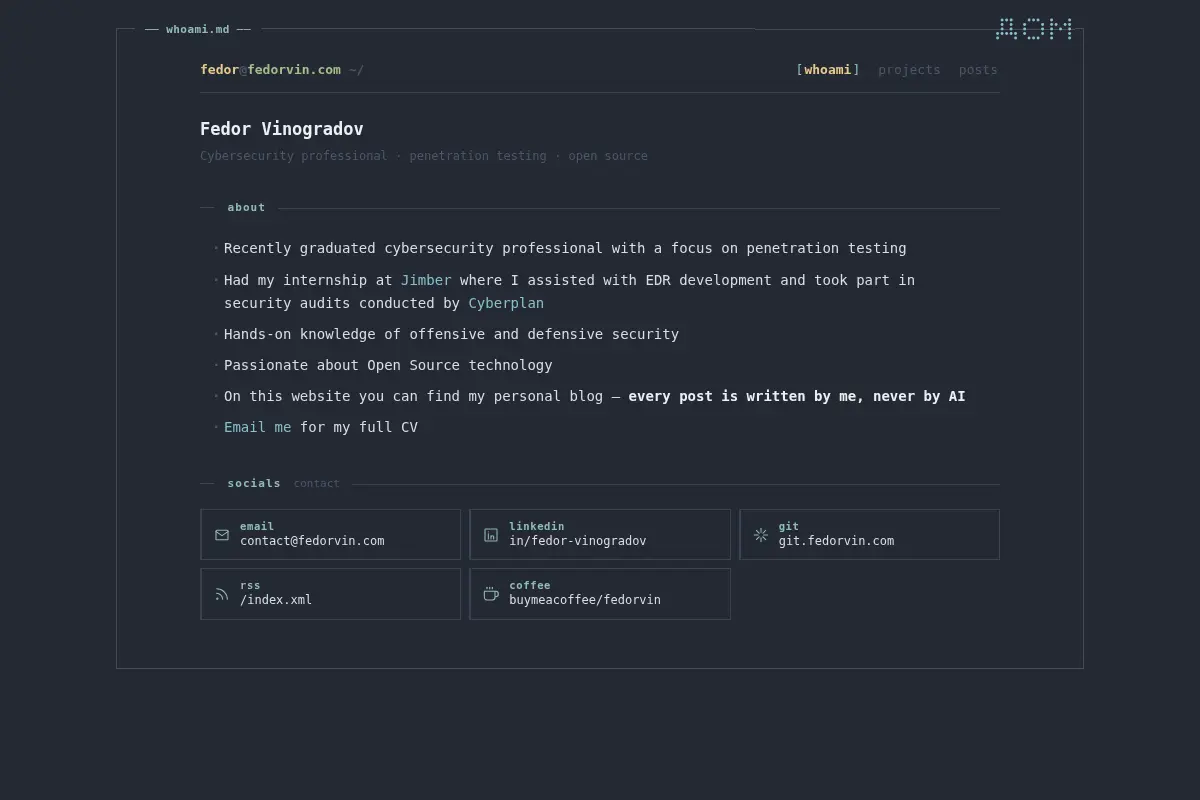Click the RSS feed icon

click(222, 594)
